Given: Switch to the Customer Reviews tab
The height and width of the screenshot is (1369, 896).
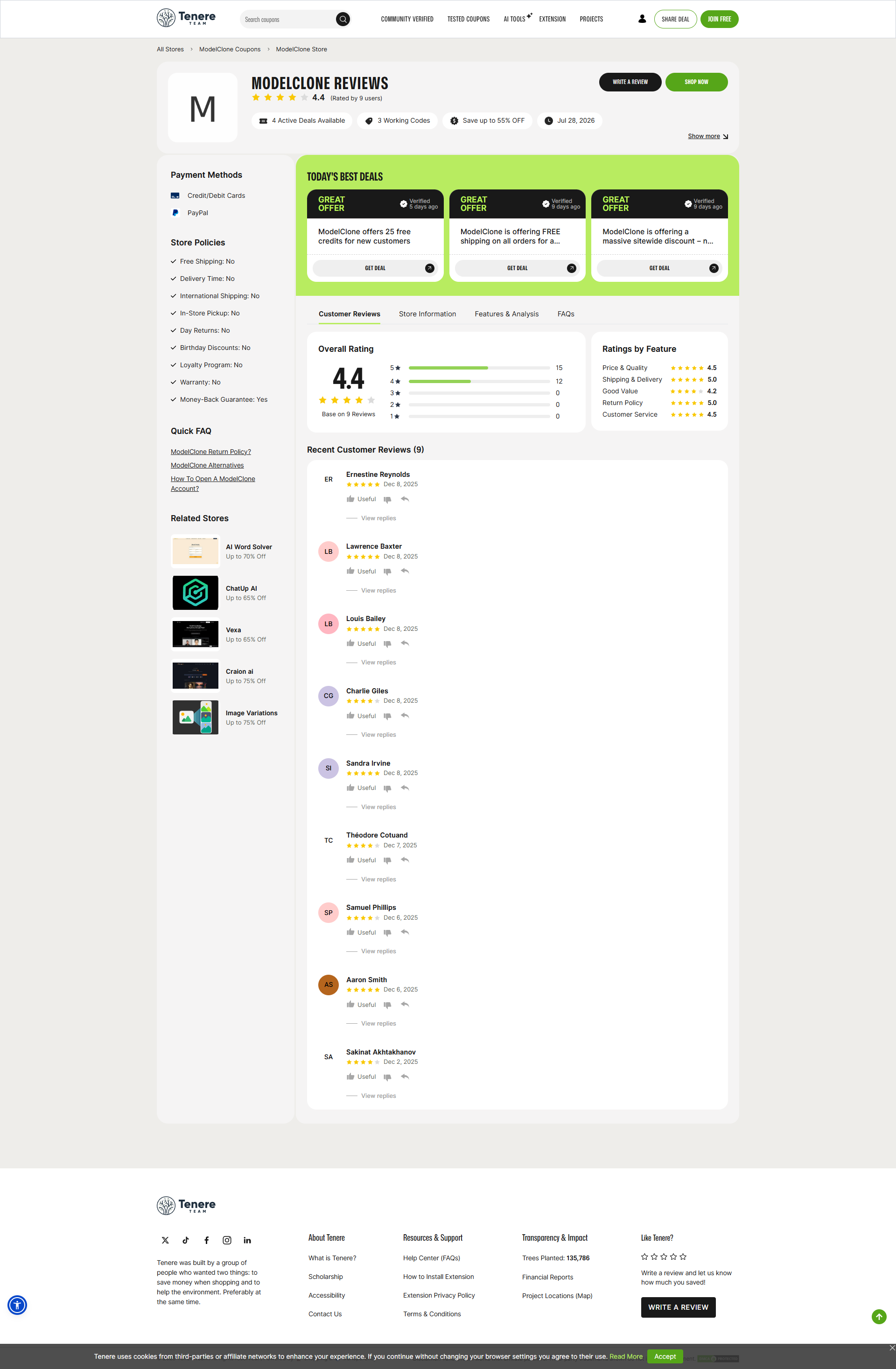Looking at the screenshot, I should pos(350,314).
